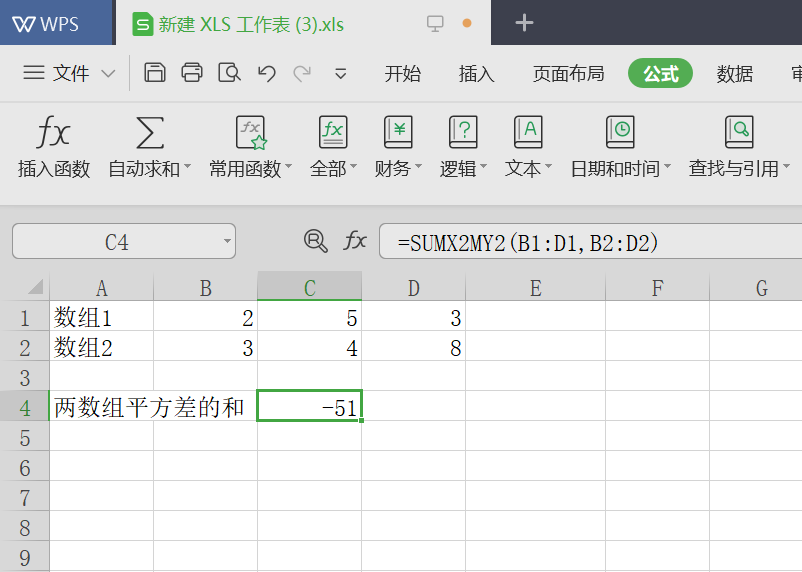Select cell C1 with value 5
The height and width of the screenshot is (572, 802).
(309, 317)
